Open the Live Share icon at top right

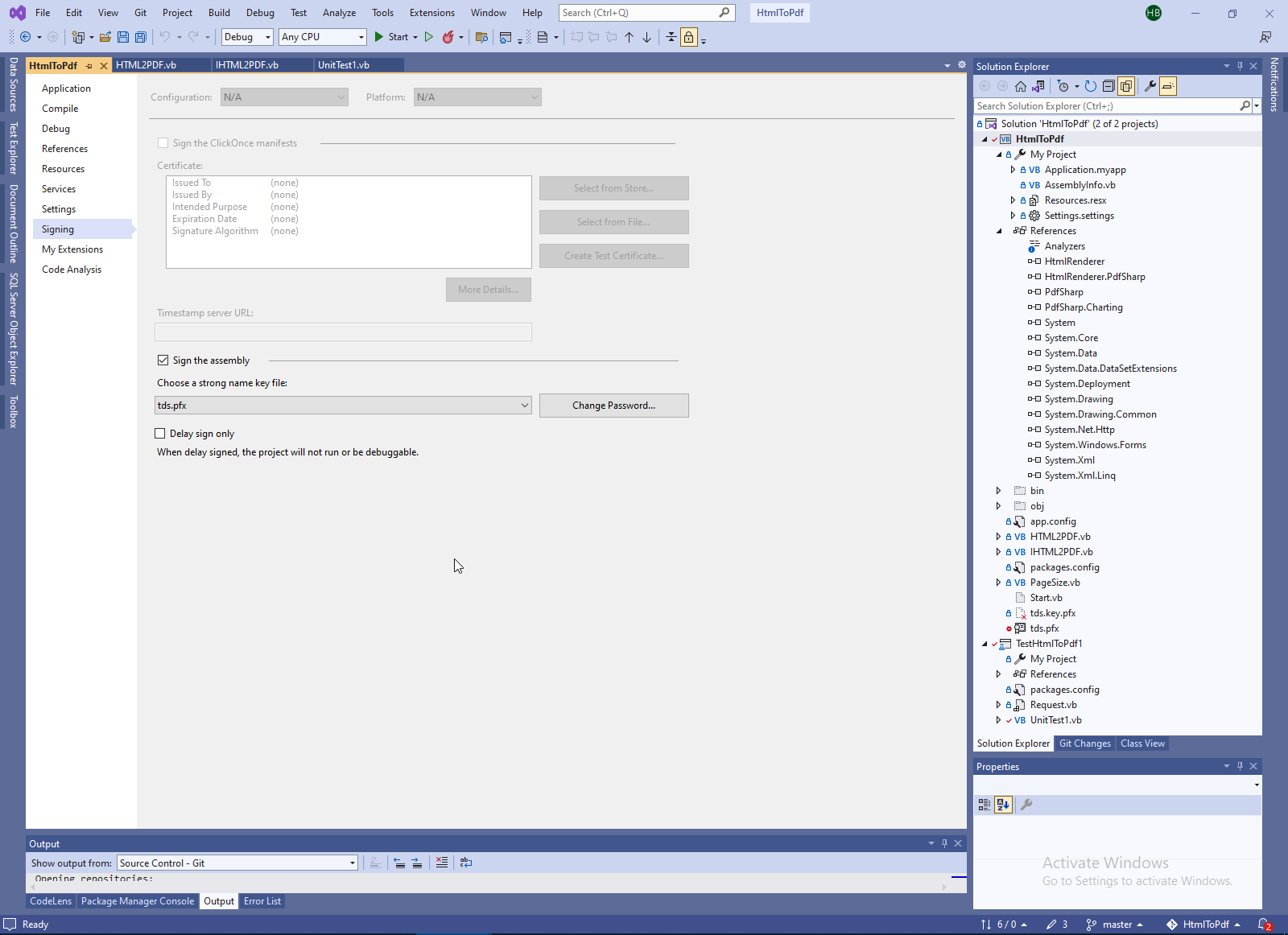pos(1265,37)
